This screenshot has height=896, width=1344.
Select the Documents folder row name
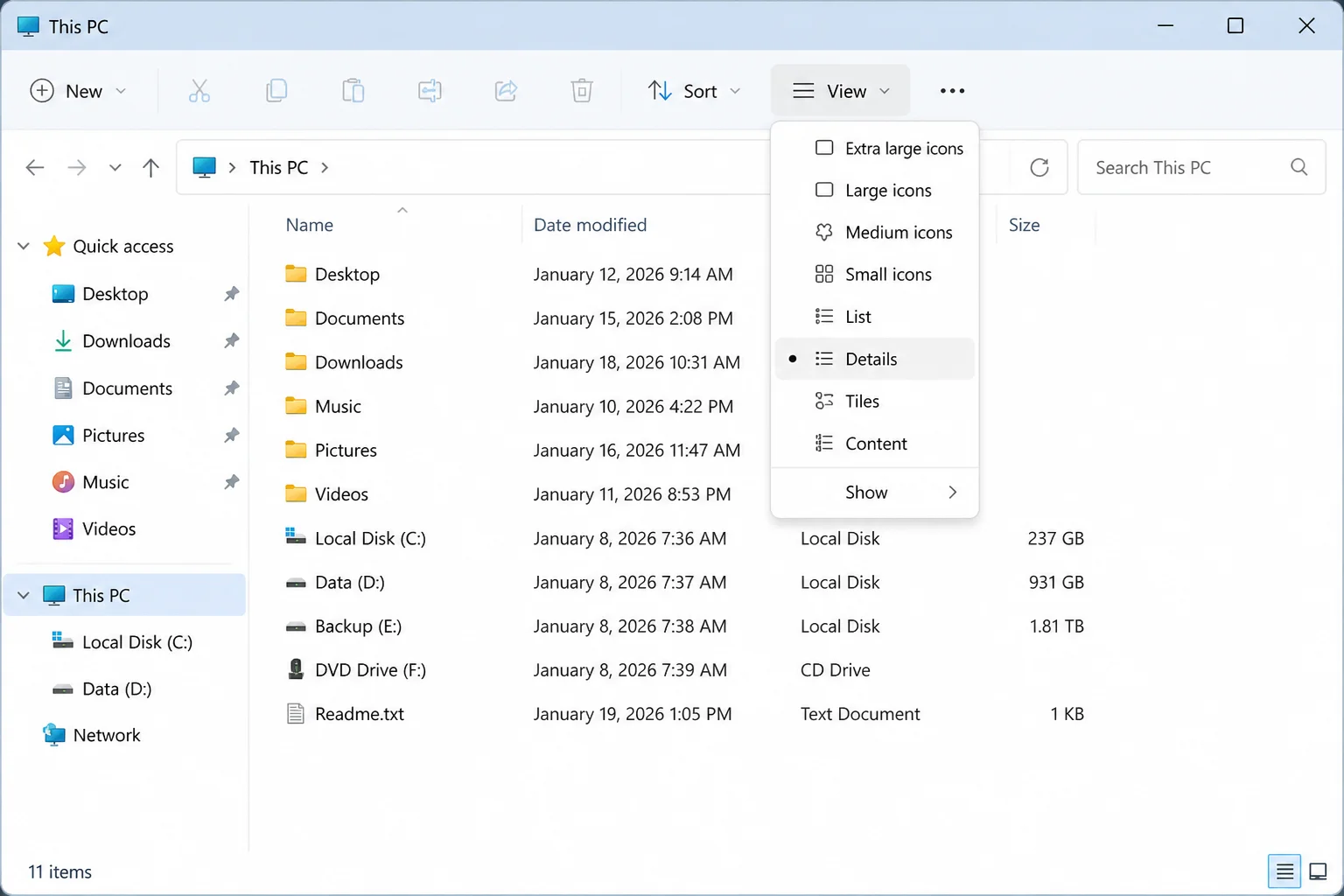360,318
